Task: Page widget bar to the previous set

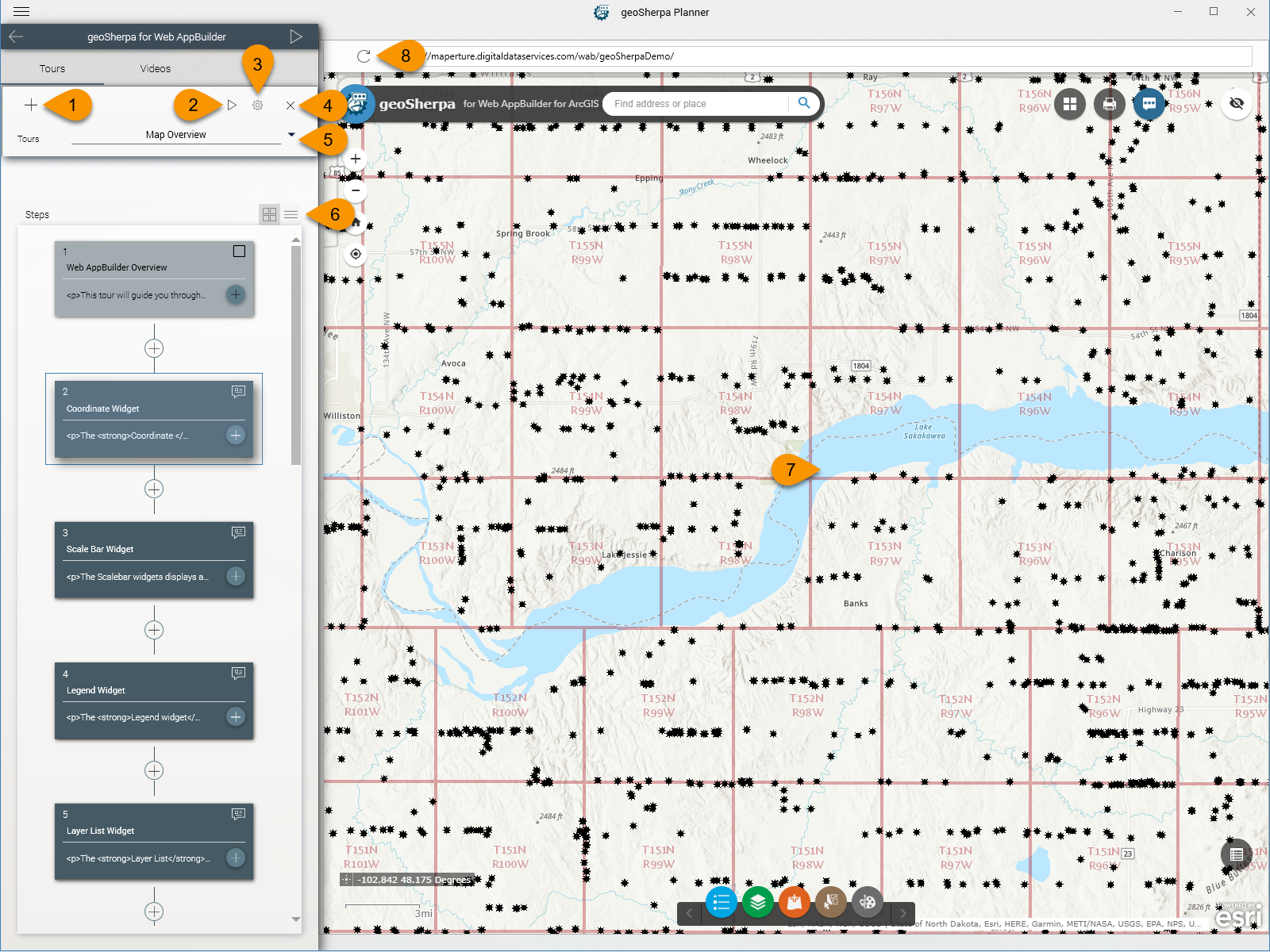Action: click(x=689, y=913)
